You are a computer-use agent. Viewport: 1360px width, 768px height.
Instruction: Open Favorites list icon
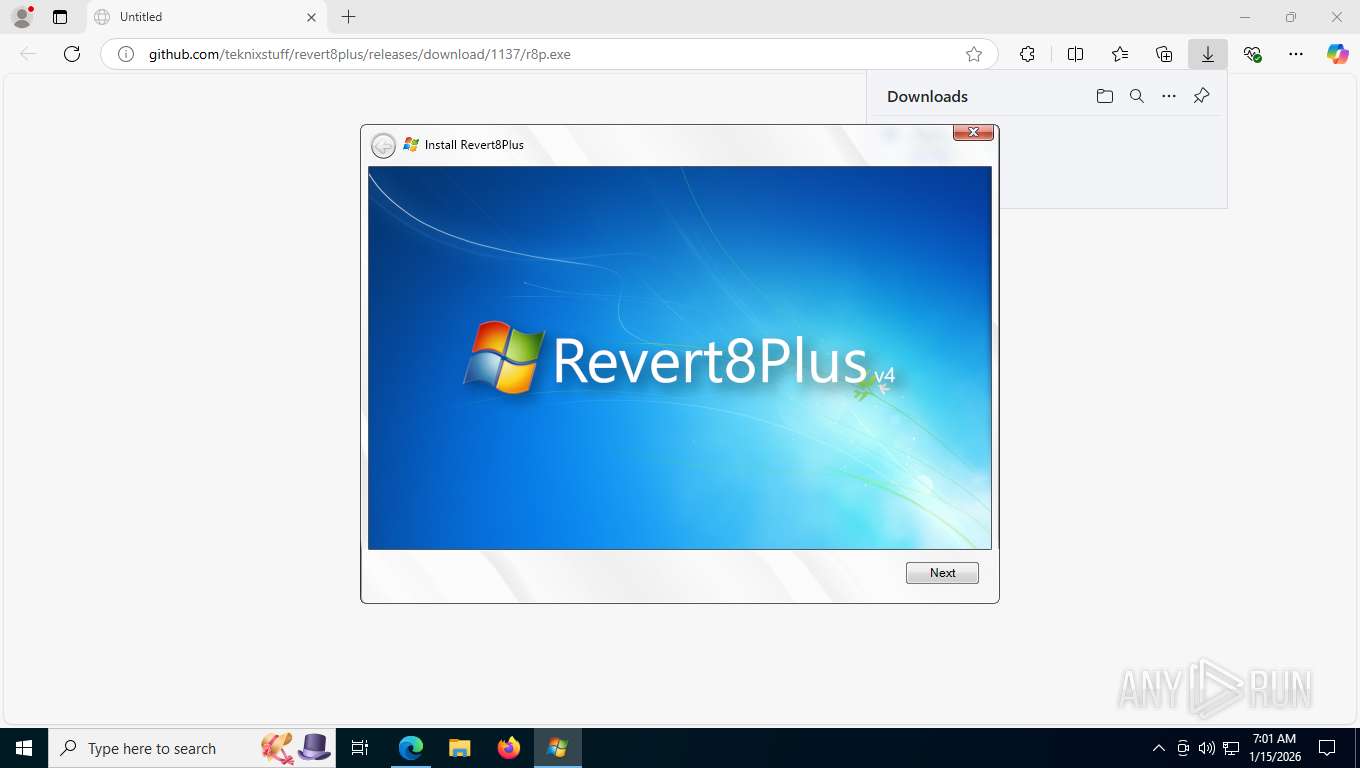1120,54
